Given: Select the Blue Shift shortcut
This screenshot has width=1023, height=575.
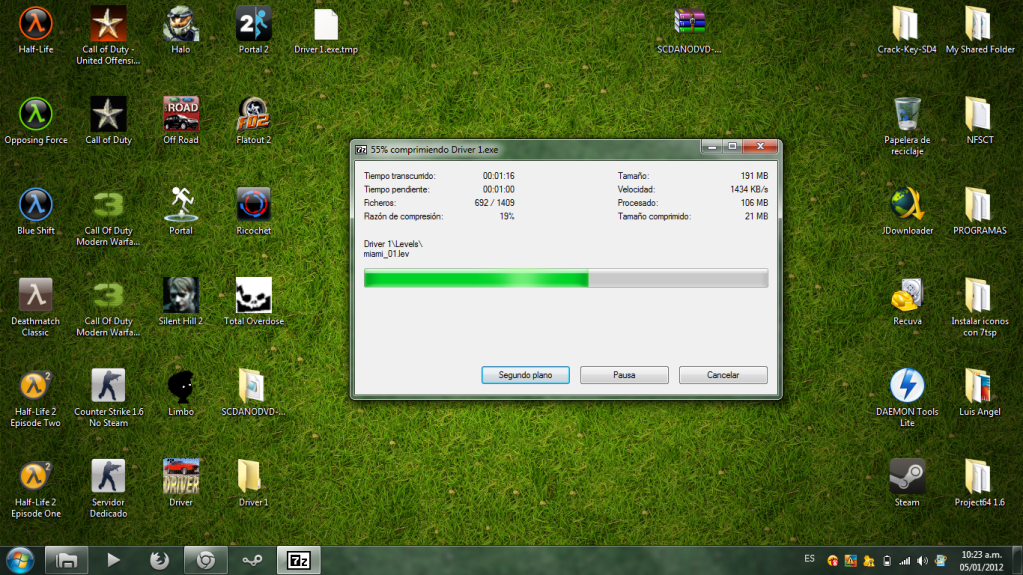Looking at the screenshot, I should pos(35,211).
